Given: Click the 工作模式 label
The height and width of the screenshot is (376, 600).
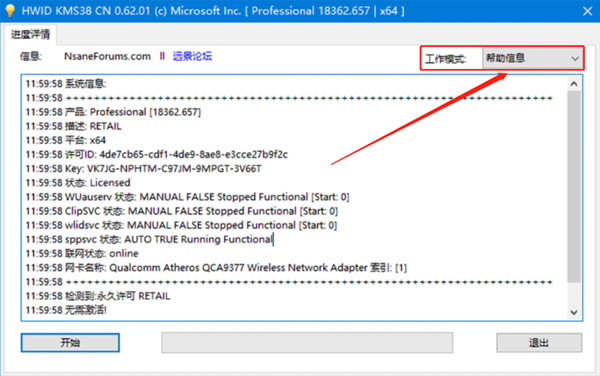Looking at the screenshot, I should 445,59.
